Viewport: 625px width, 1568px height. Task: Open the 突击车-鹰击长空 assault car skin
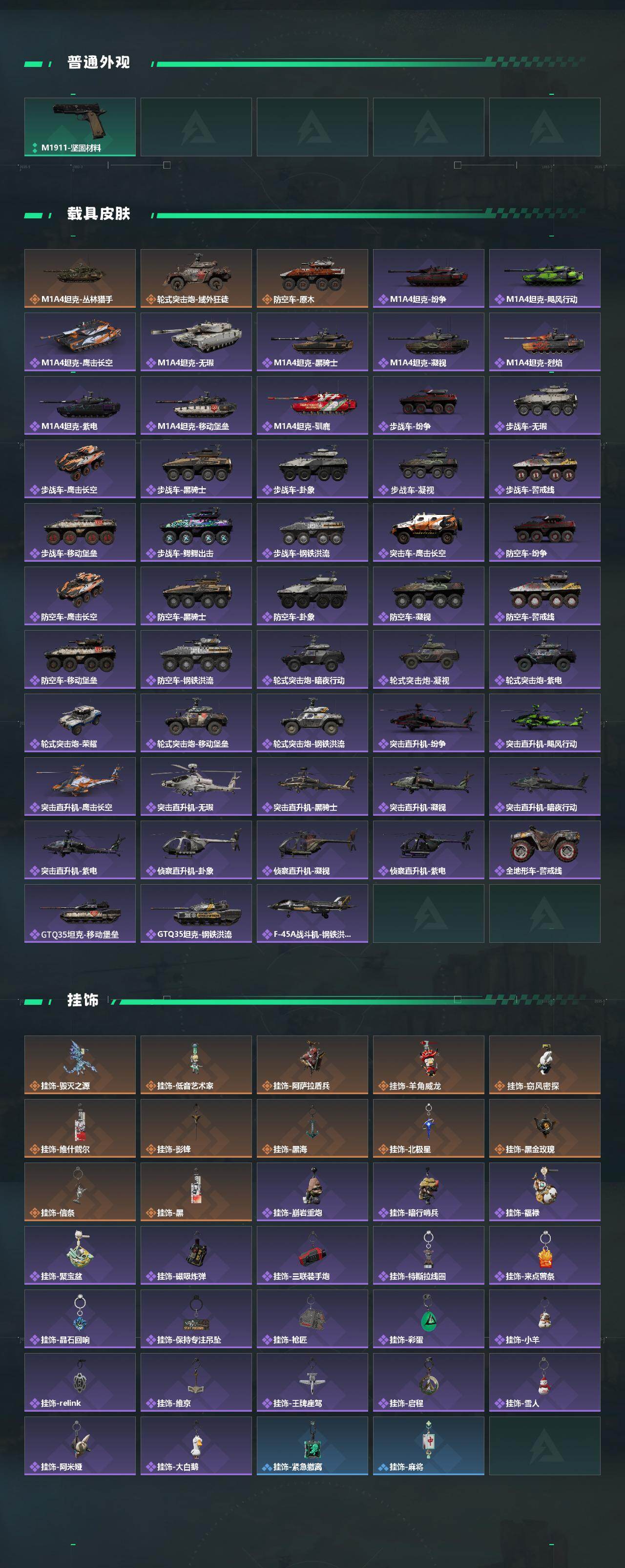(x=428, y=532)
